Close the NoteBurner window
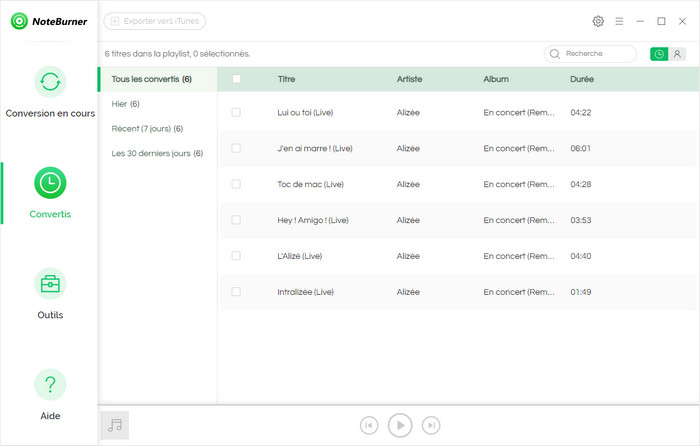700x446 pixels. [682, 21]
